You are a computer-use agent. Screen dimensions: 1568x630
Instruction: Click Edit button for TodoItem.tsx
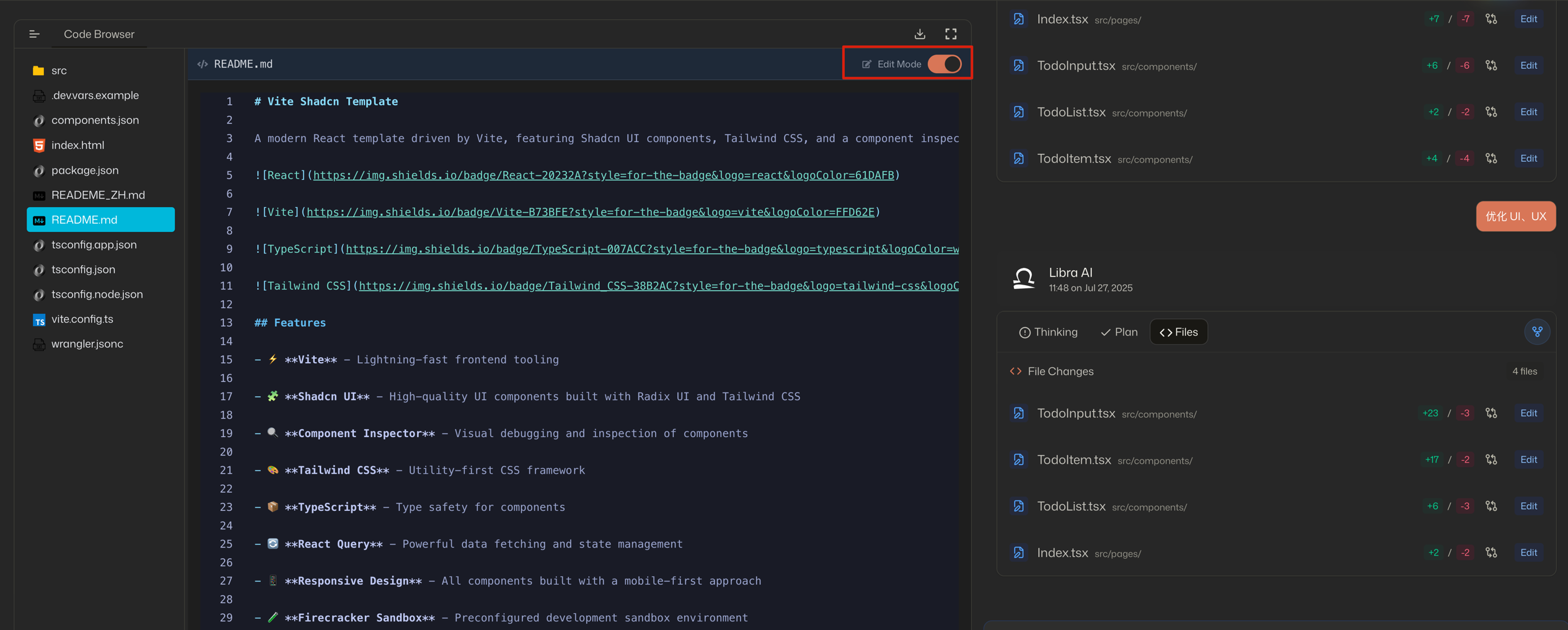[1529, 459]
